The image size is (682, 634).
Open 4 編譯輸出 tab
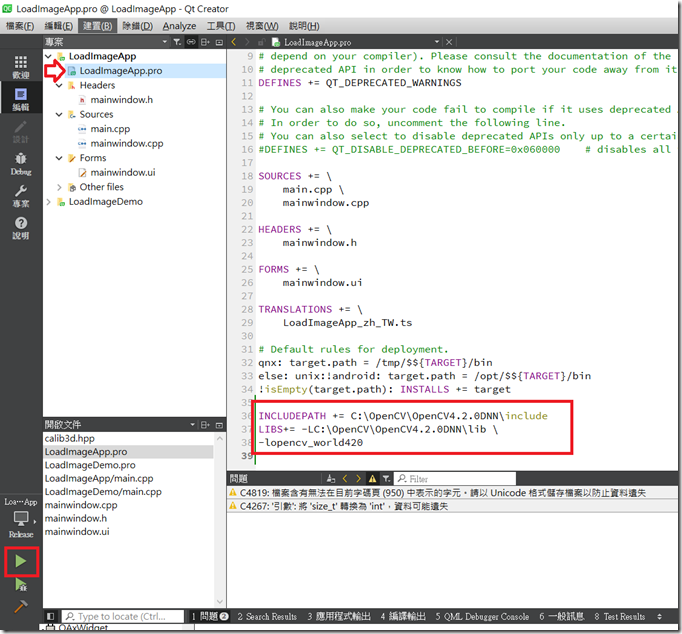[x=403, y=617]
